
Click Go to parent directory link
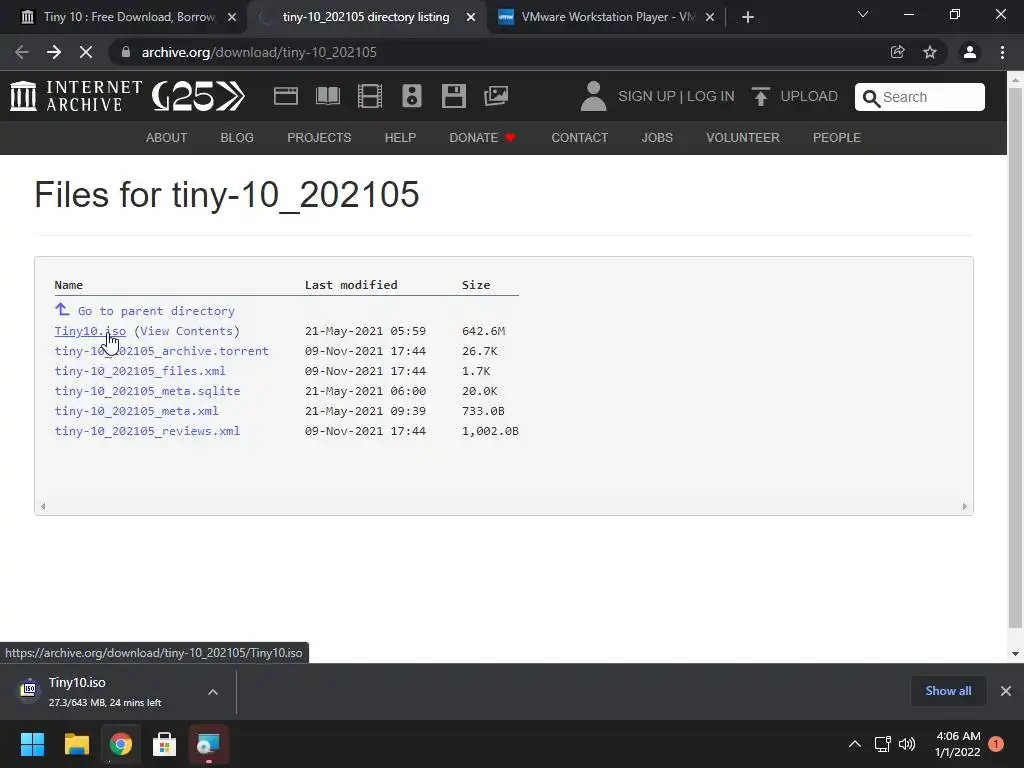(156, 311)
